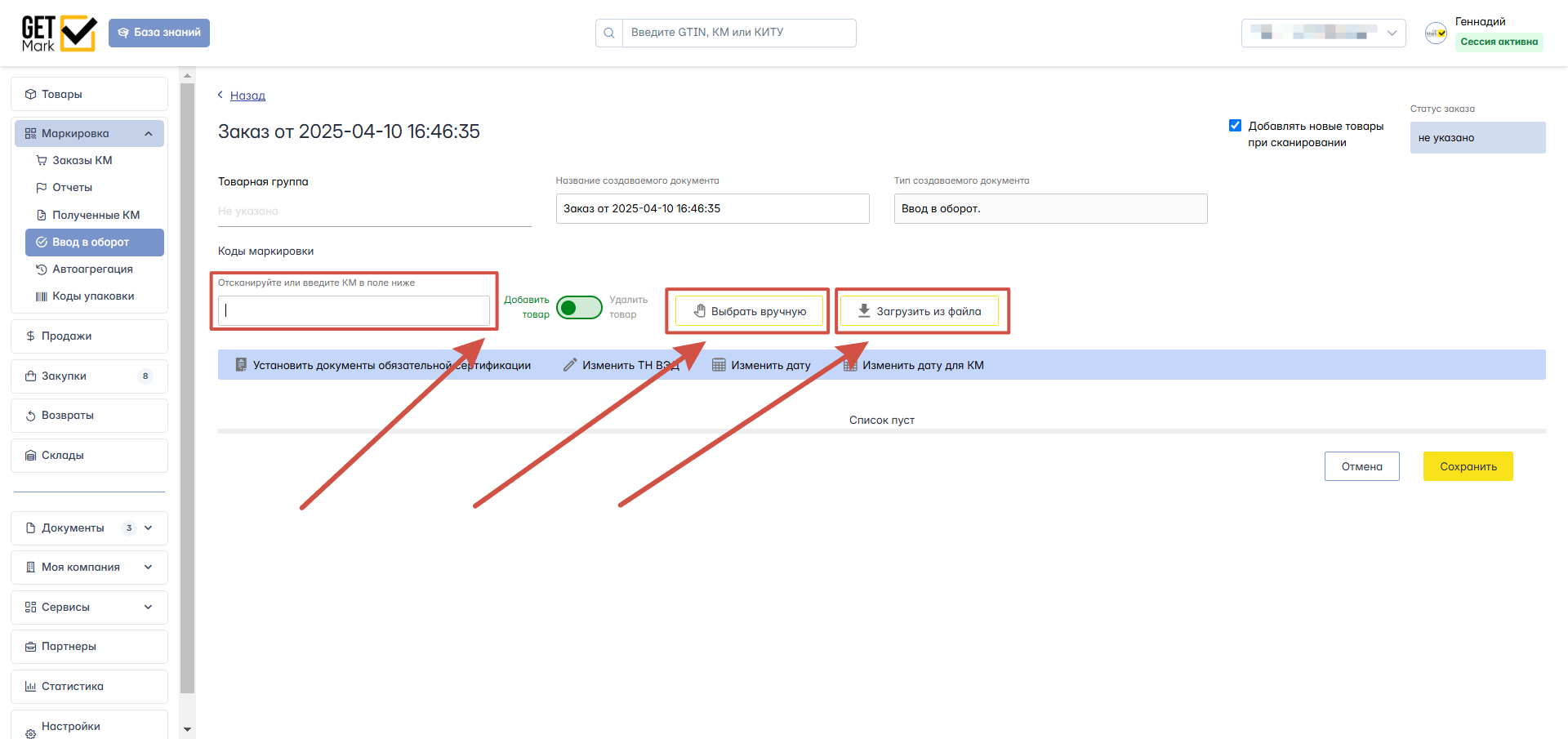This screenshot has height=739, width=1568.
Task: Open the Возвраты sidebar section
Action: (89, 415)
